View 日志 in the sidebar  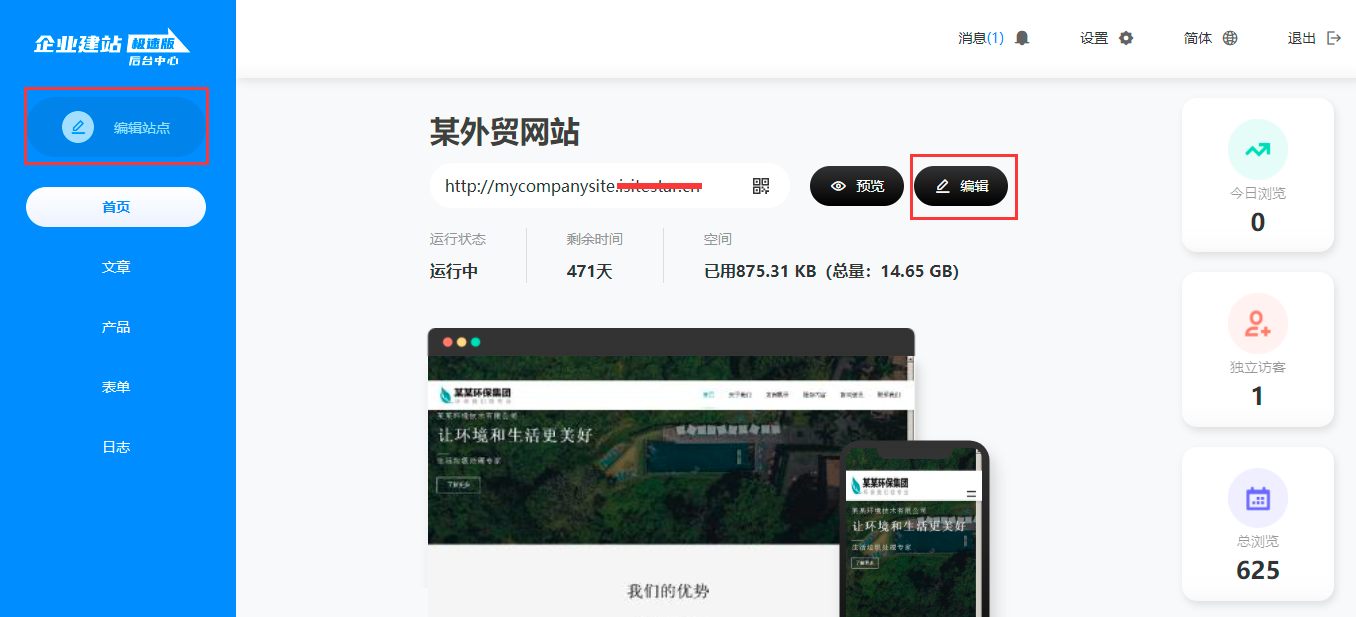pyautogui.click(x=116, y=447)
